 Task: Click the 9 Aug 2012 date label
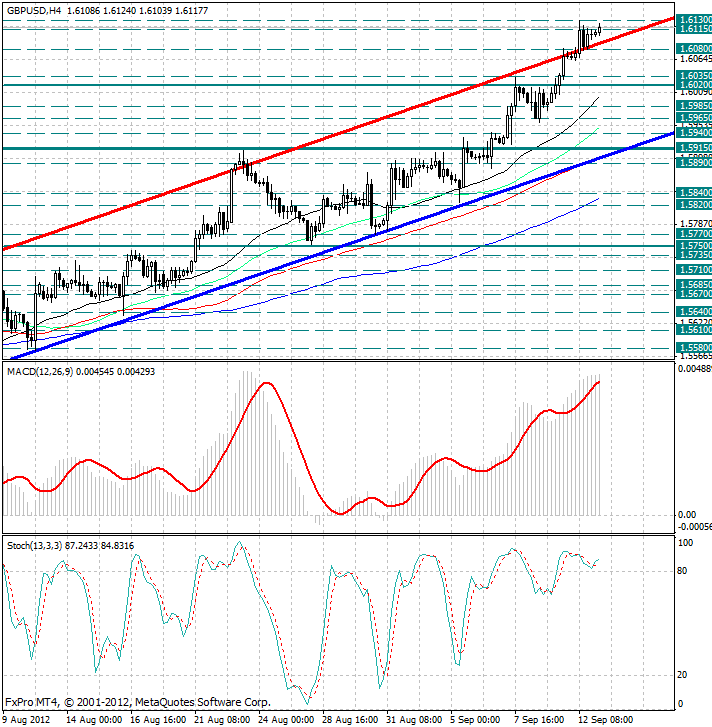(x=26, y=720)
